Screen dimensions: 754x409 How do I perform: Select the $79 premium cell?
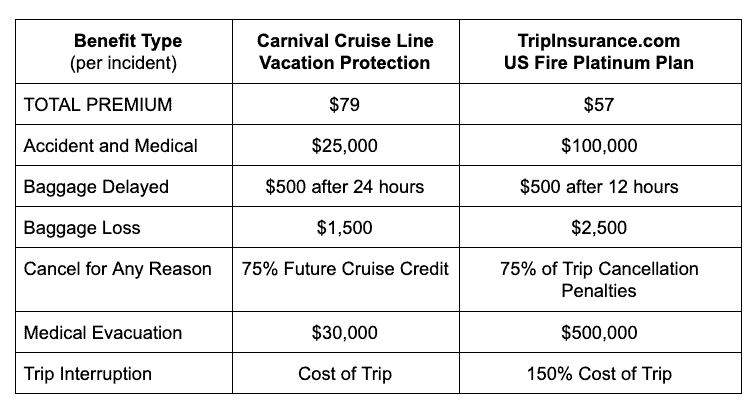(x=346, y=104)
